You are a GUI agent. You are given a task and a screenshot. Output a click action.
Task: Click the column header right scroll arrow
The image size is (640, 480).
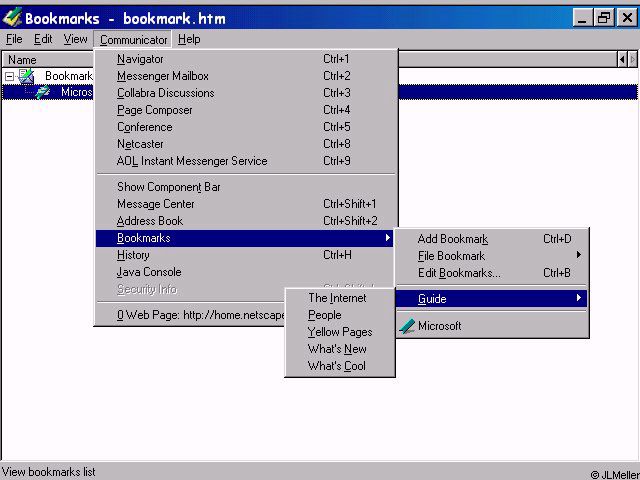coord(632,60)
